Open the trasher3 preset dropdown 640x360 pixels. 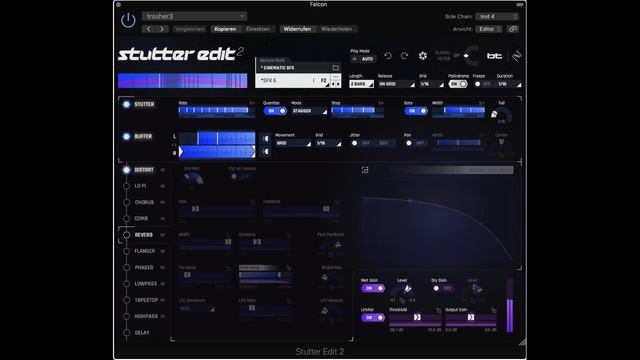coord(194,16)
